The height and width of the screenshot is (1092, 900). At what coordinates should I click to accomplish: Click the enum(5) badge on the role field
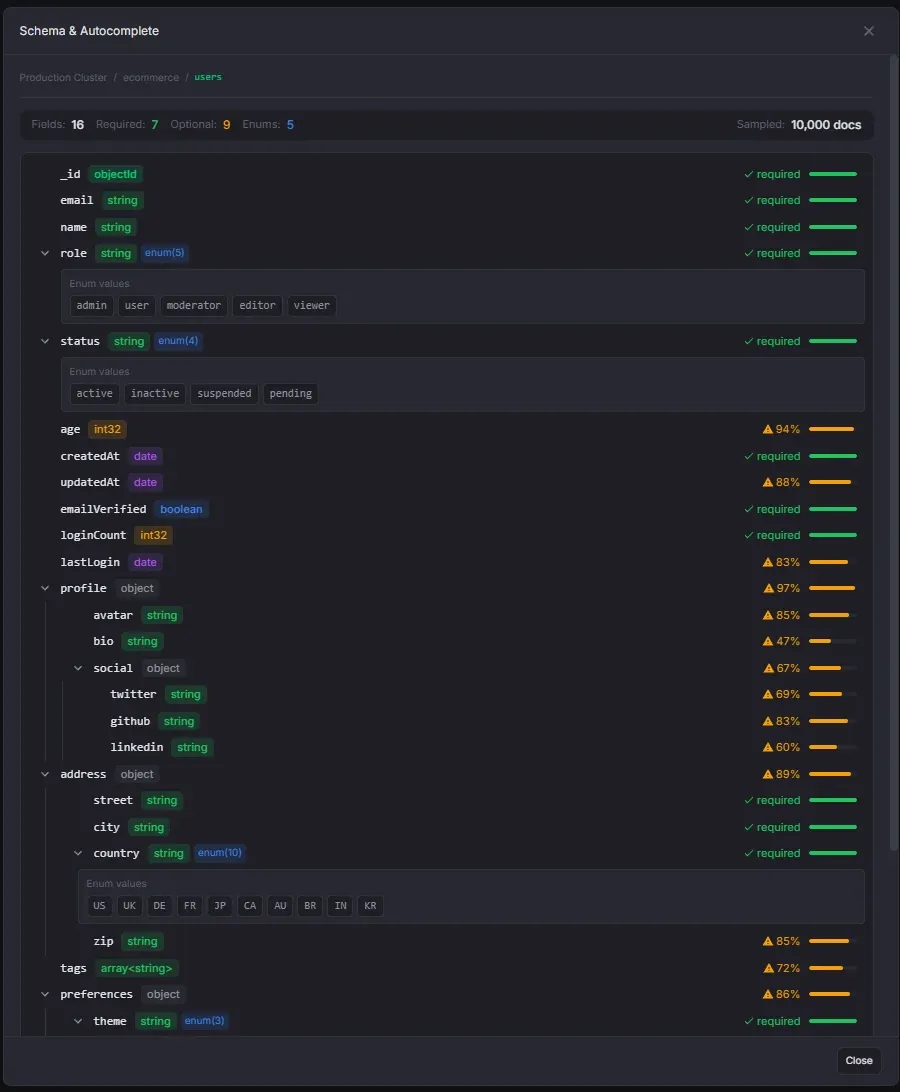(164, 253)
